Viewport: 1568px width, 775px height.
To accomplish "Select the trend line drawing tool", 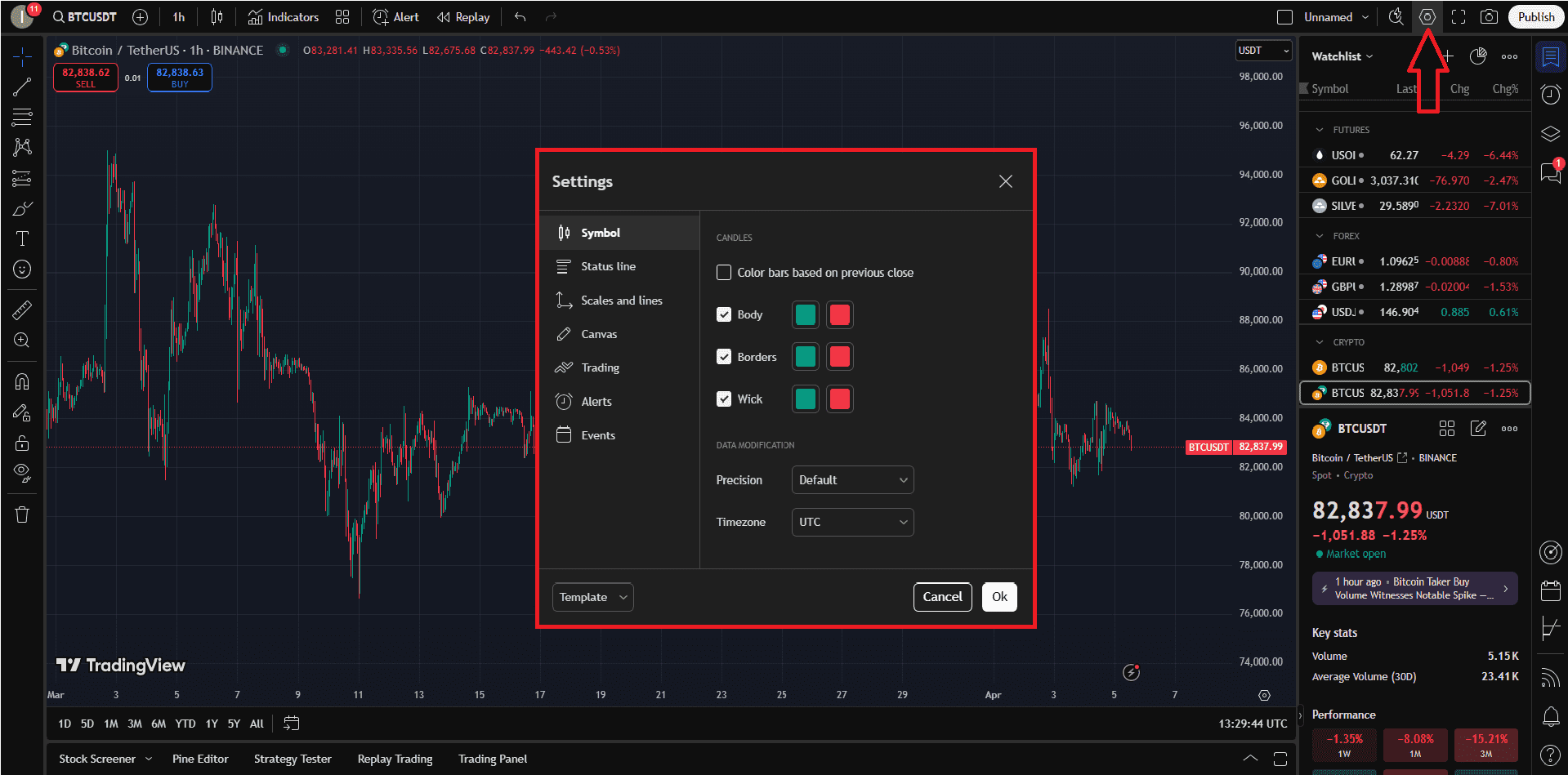I will point(22,87).
